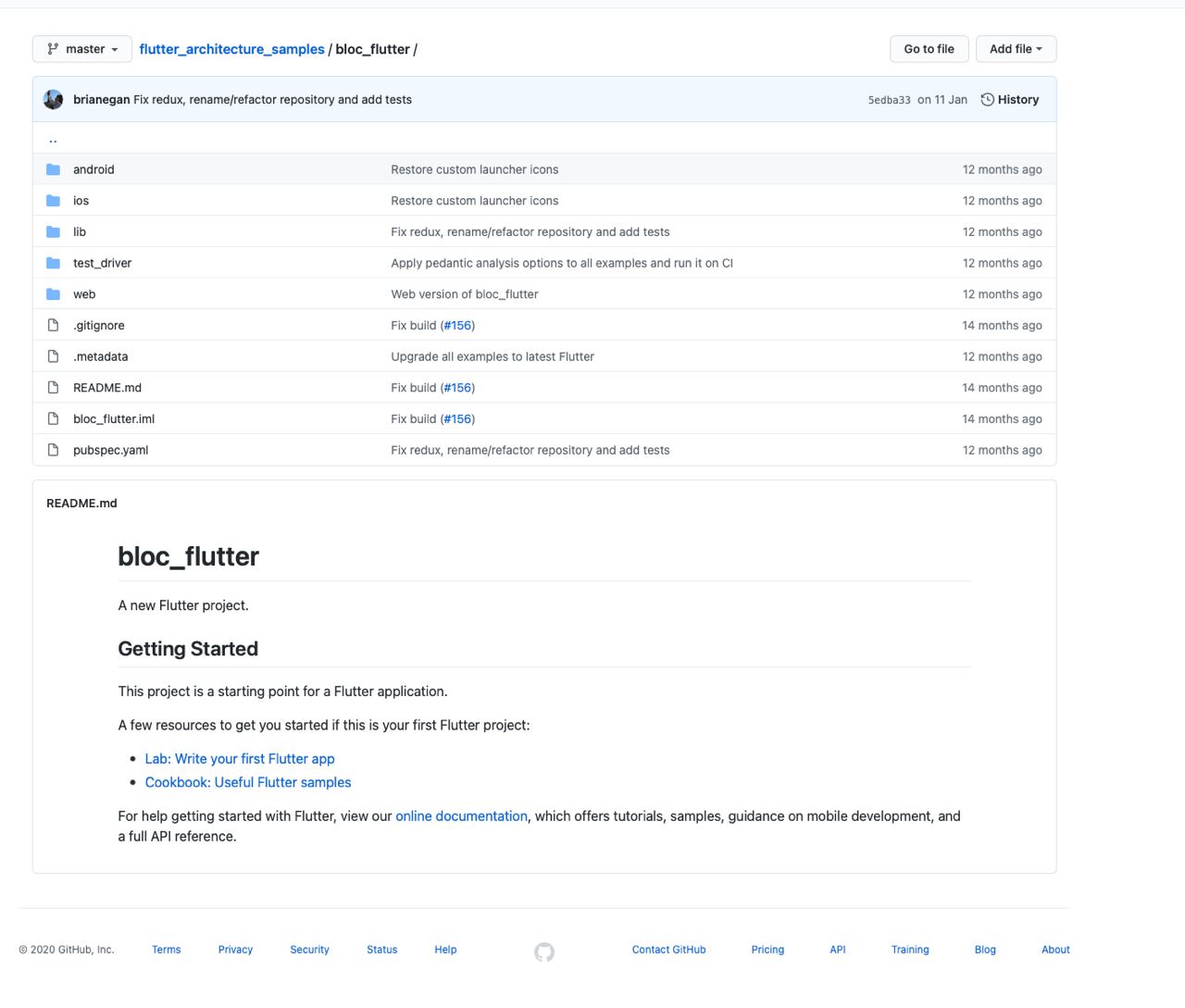This screenshot has height=1008, width=1185.
Task: Click the Go to file button
Action: (929, 49)
